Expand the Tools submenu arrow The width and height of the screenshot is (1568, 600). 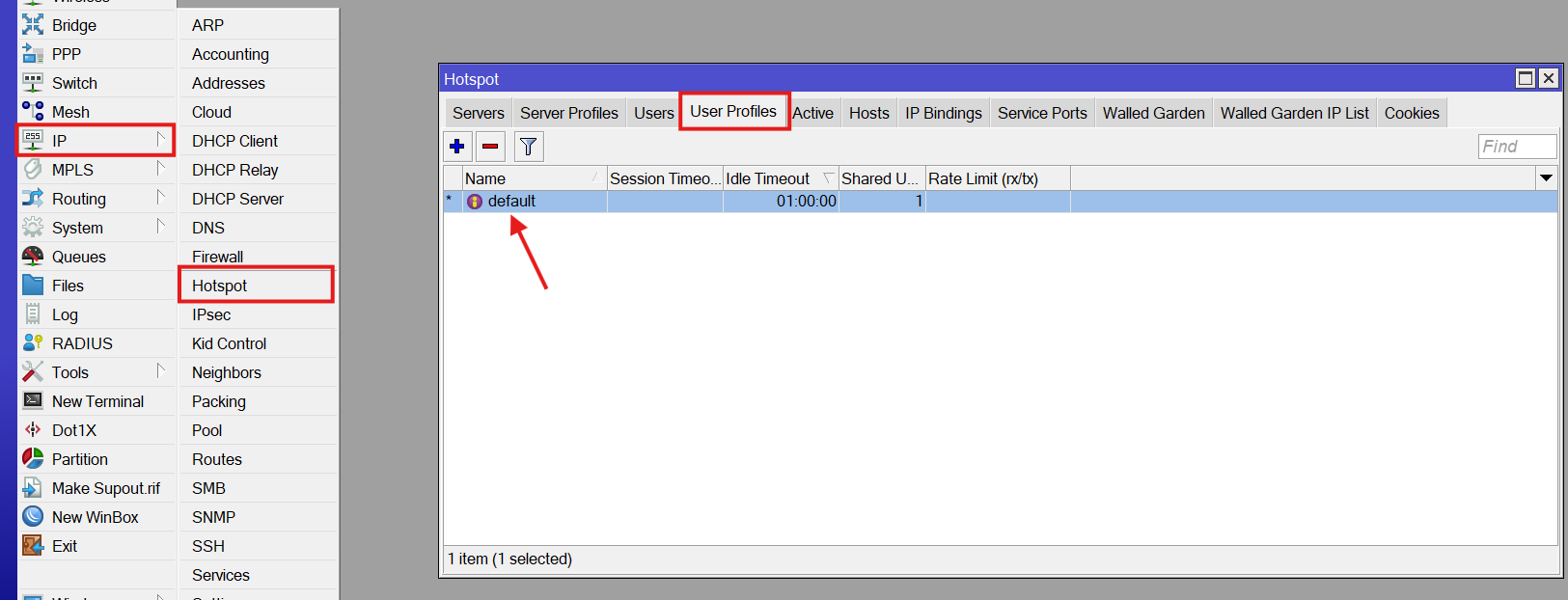click(161, 371)
